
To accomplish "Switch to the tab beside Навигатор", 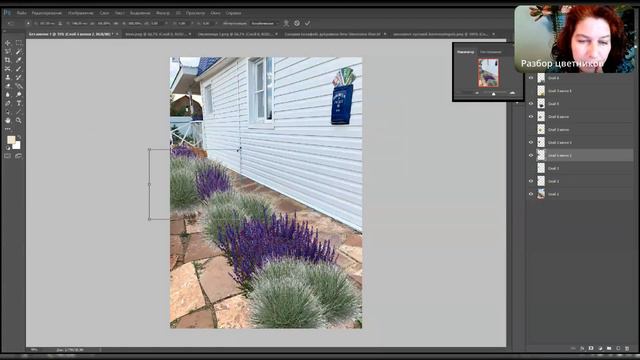I will click(490, 52).
